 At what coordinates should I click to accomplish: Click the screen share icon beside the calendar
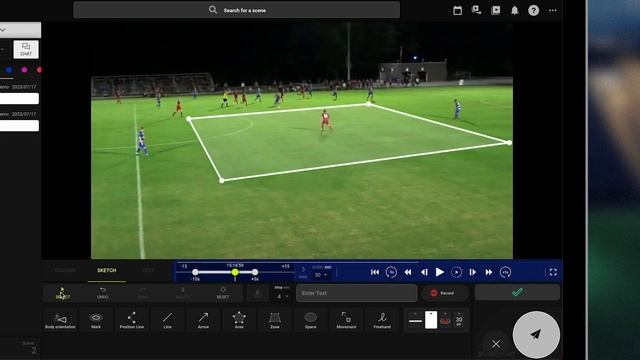[476, 11]
